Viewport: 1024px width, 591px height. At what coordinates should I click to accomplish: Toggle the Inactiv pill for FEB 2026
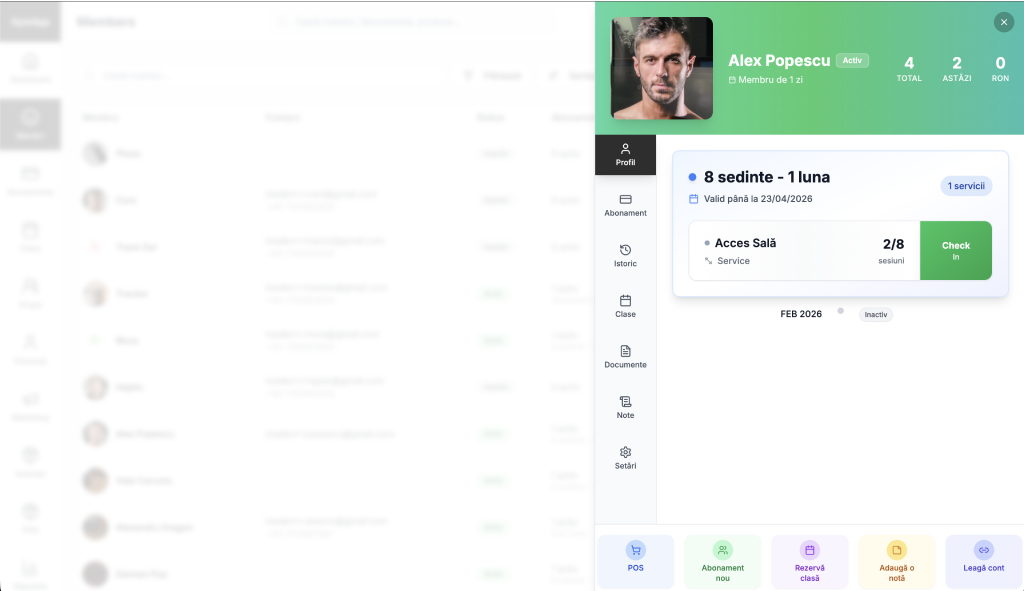point(875,314)
